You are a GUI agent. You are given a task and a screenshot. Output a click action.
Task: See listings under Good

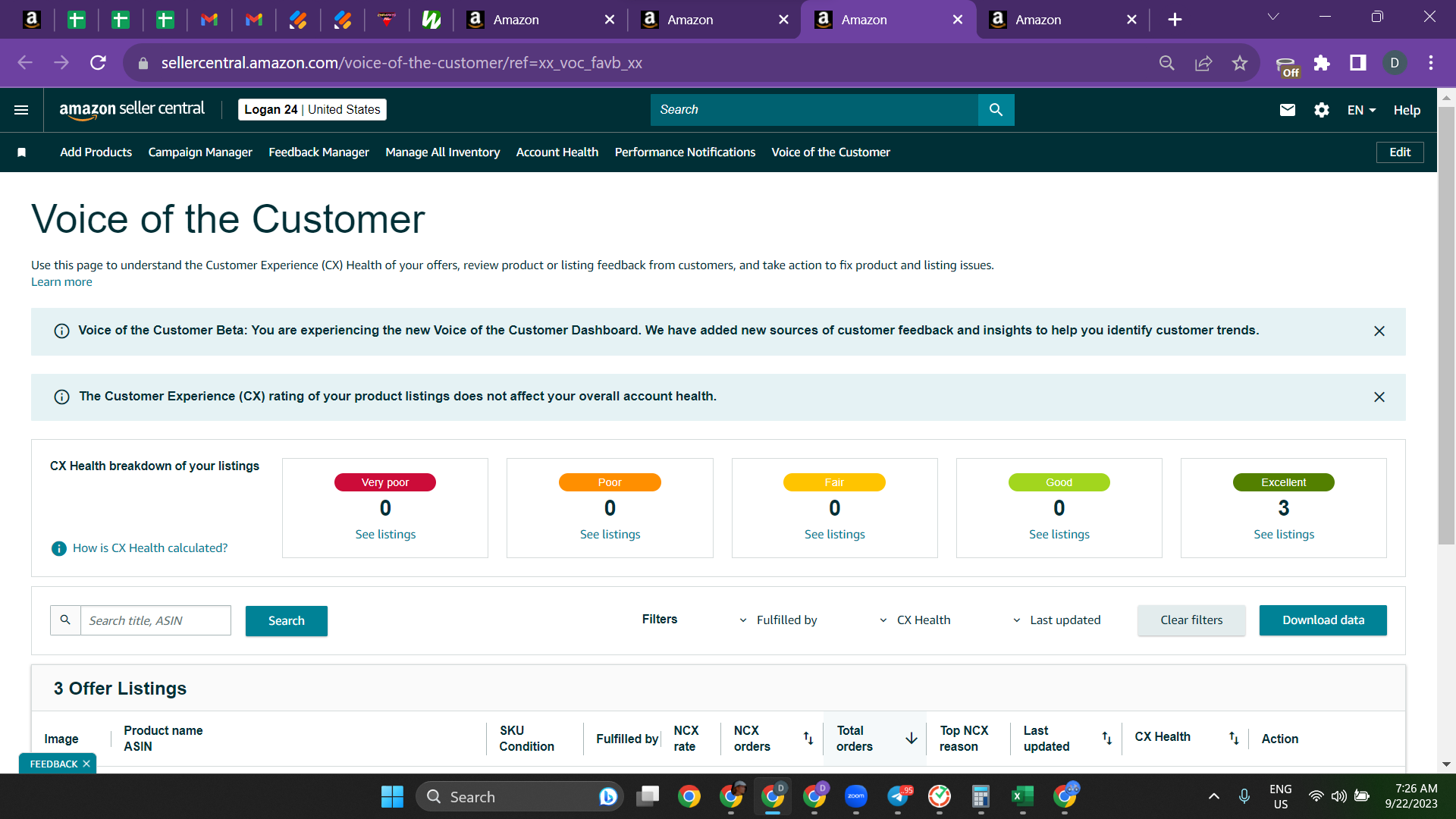point(1059,535)
